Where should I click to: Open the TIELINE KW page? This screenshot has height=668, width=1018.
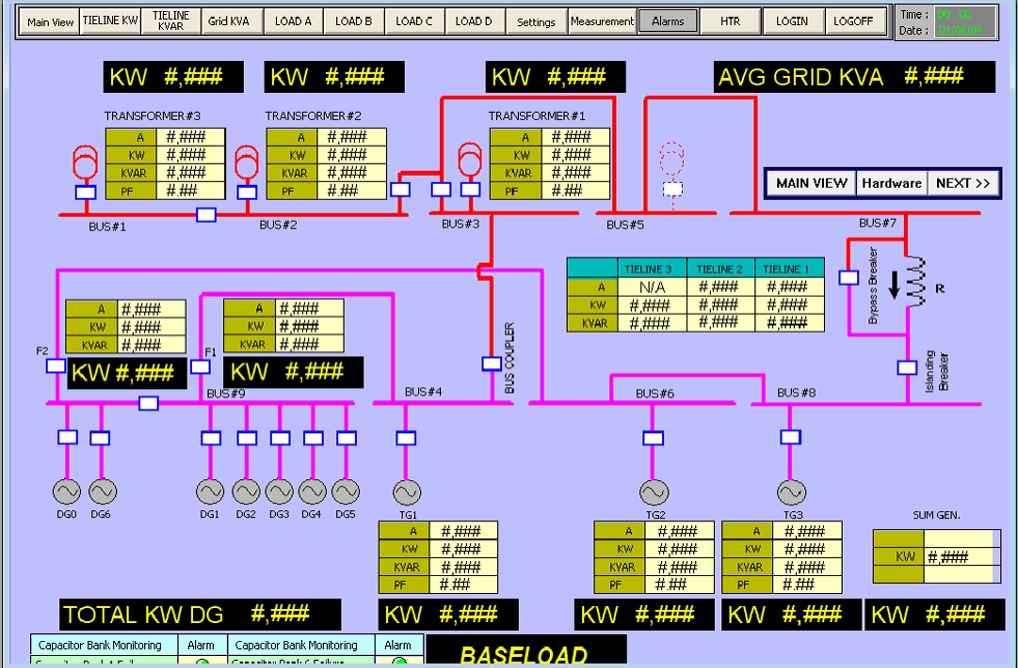[110, 21]
